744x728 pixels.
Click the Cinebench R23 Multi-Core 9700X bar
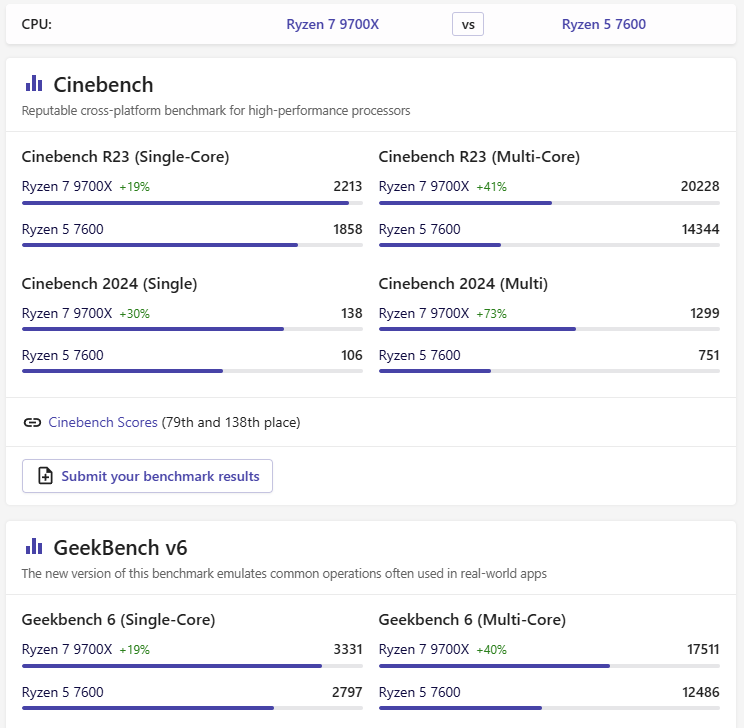[465, 203]
